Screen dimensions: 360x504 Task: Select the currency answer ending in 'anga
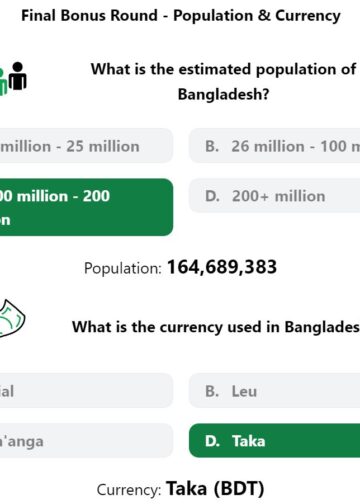86,441
